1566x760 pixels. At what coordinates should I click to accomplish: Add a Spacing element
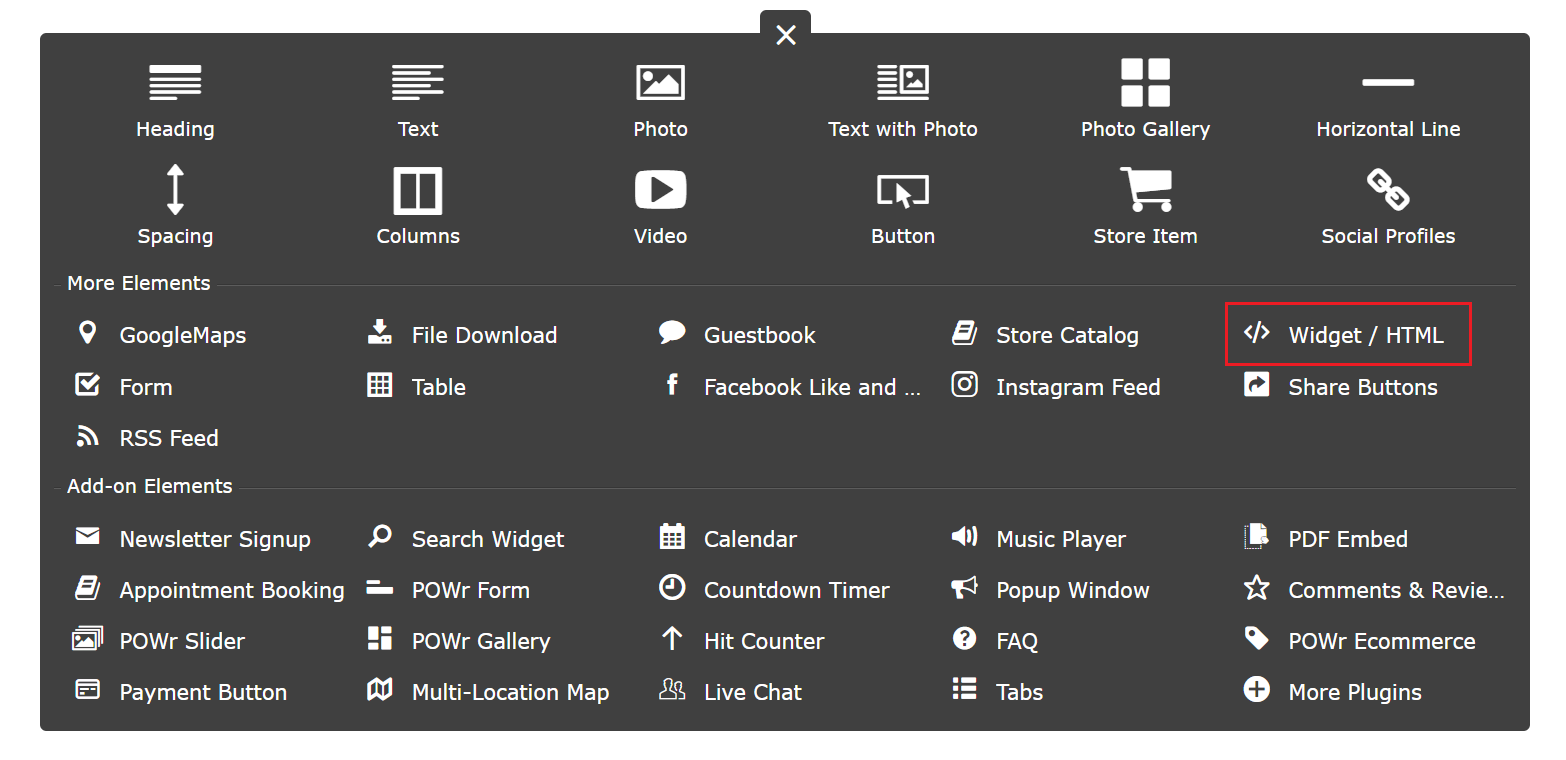coord(175,205)
